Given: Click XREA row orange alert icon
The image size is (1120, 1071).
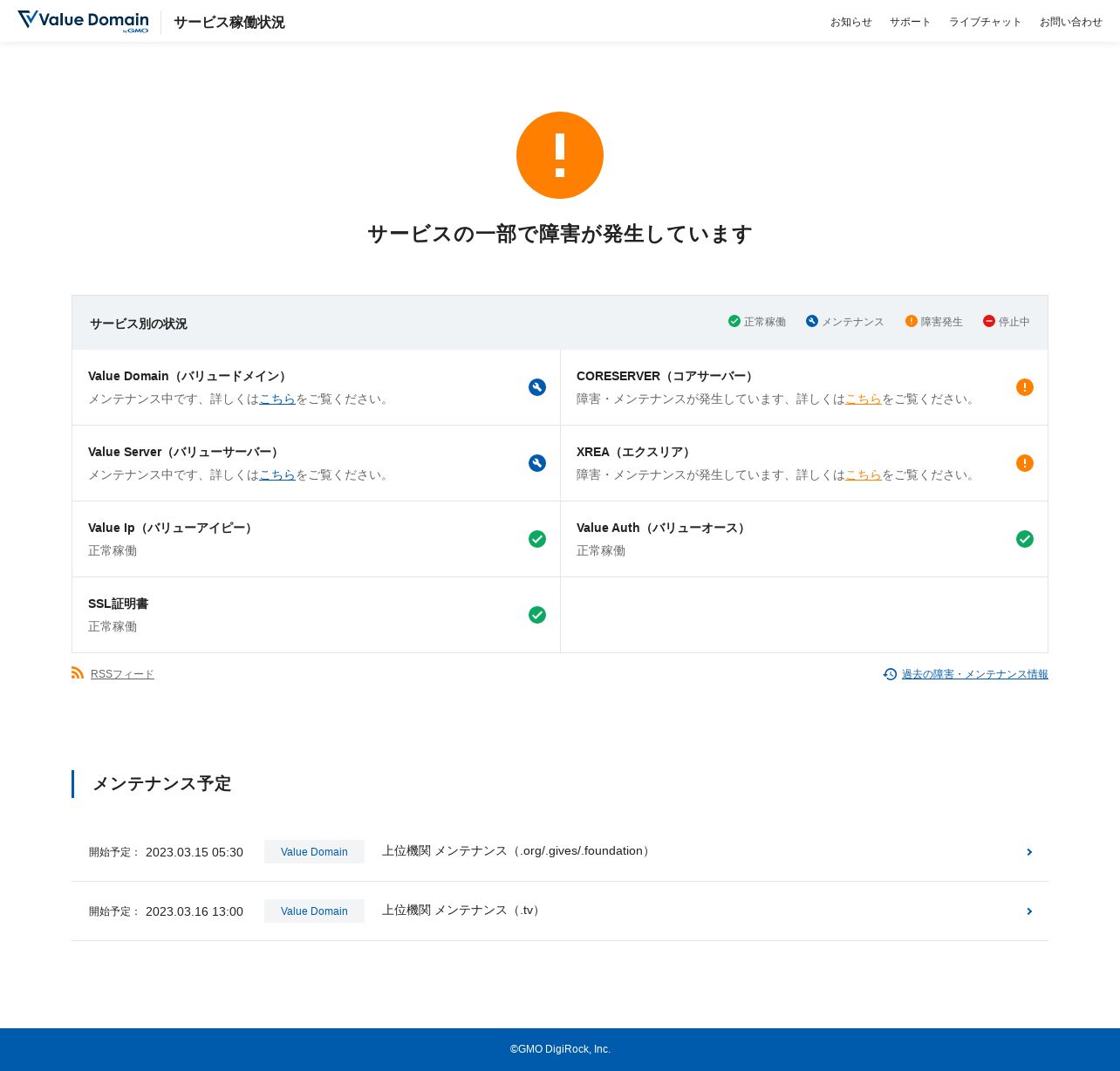Looking at the screenshot, I should [x=1025, y=463].
